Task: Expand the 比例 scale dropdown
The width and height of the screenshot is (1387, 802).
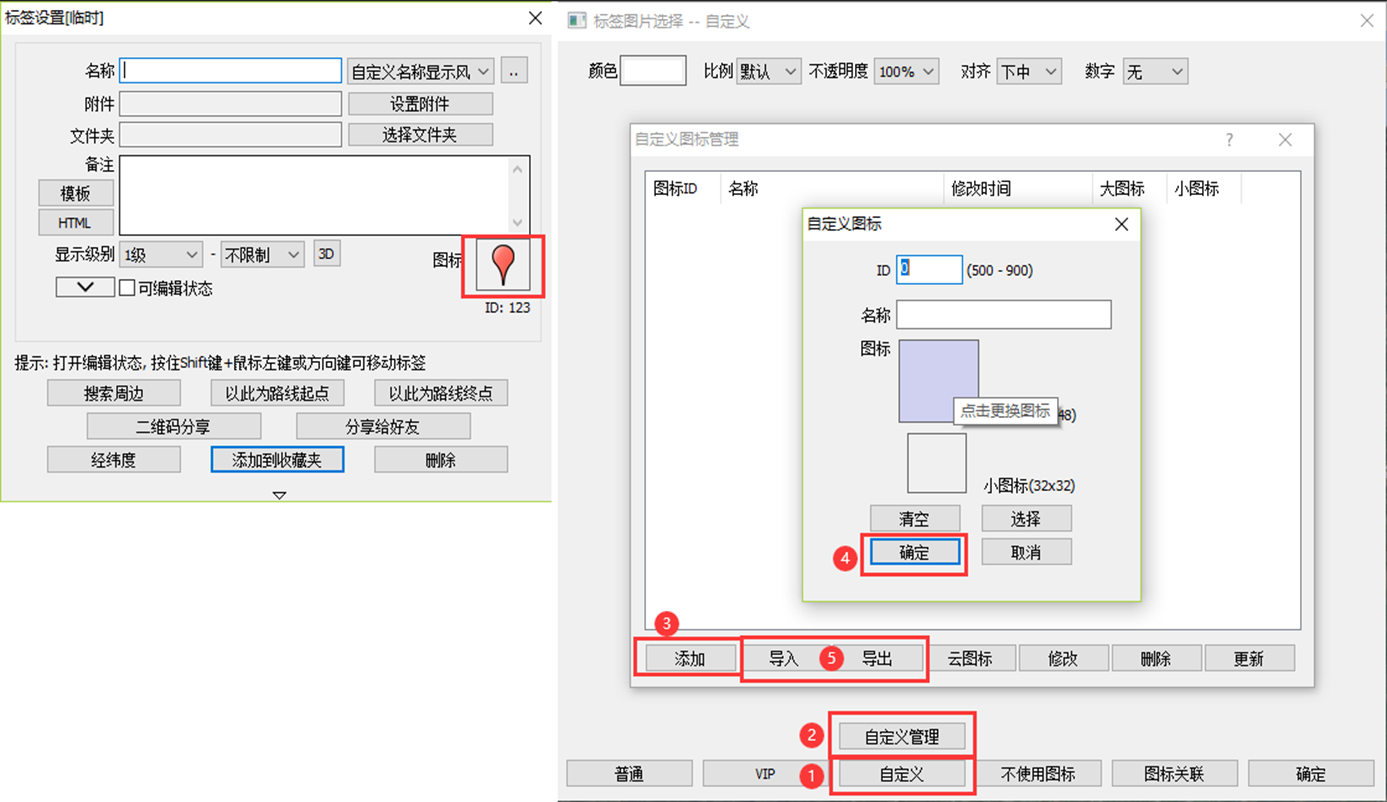Action: pos(767,72)
